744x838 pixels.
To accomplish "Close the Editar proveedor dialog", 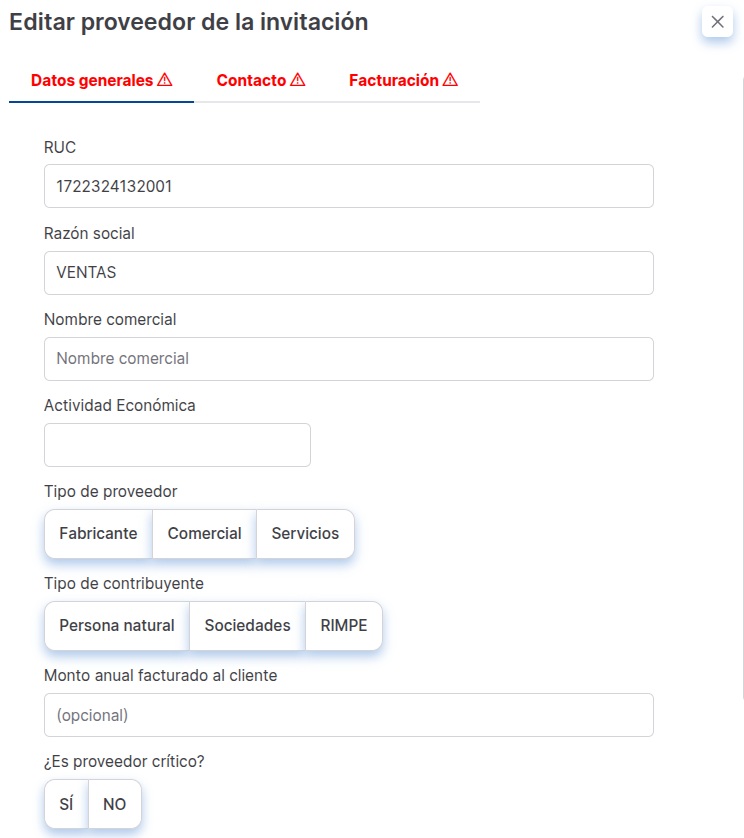I will point(717,21).
